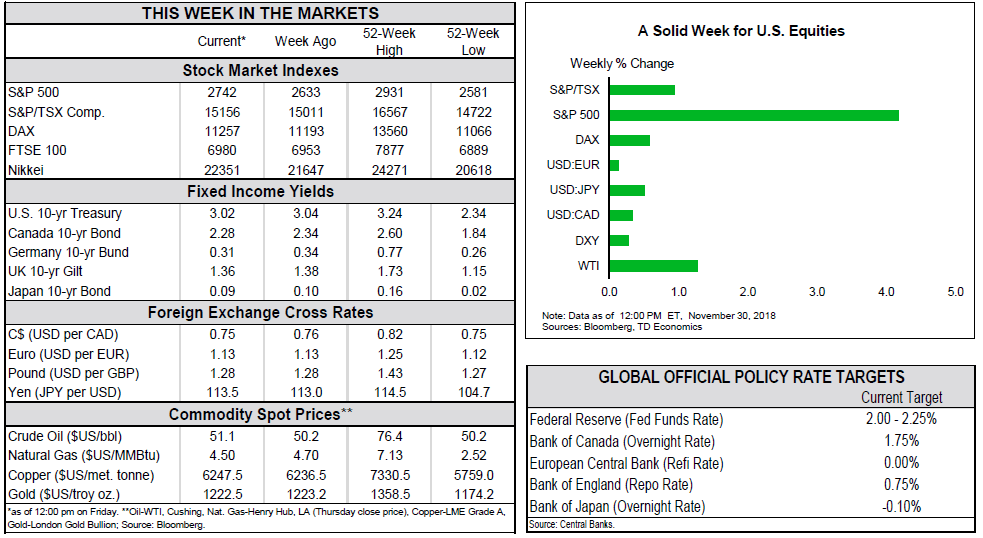Click the USD:JPY bar in the chart
The width and height of the screenshot is (983, 538).
pos(627,190)
